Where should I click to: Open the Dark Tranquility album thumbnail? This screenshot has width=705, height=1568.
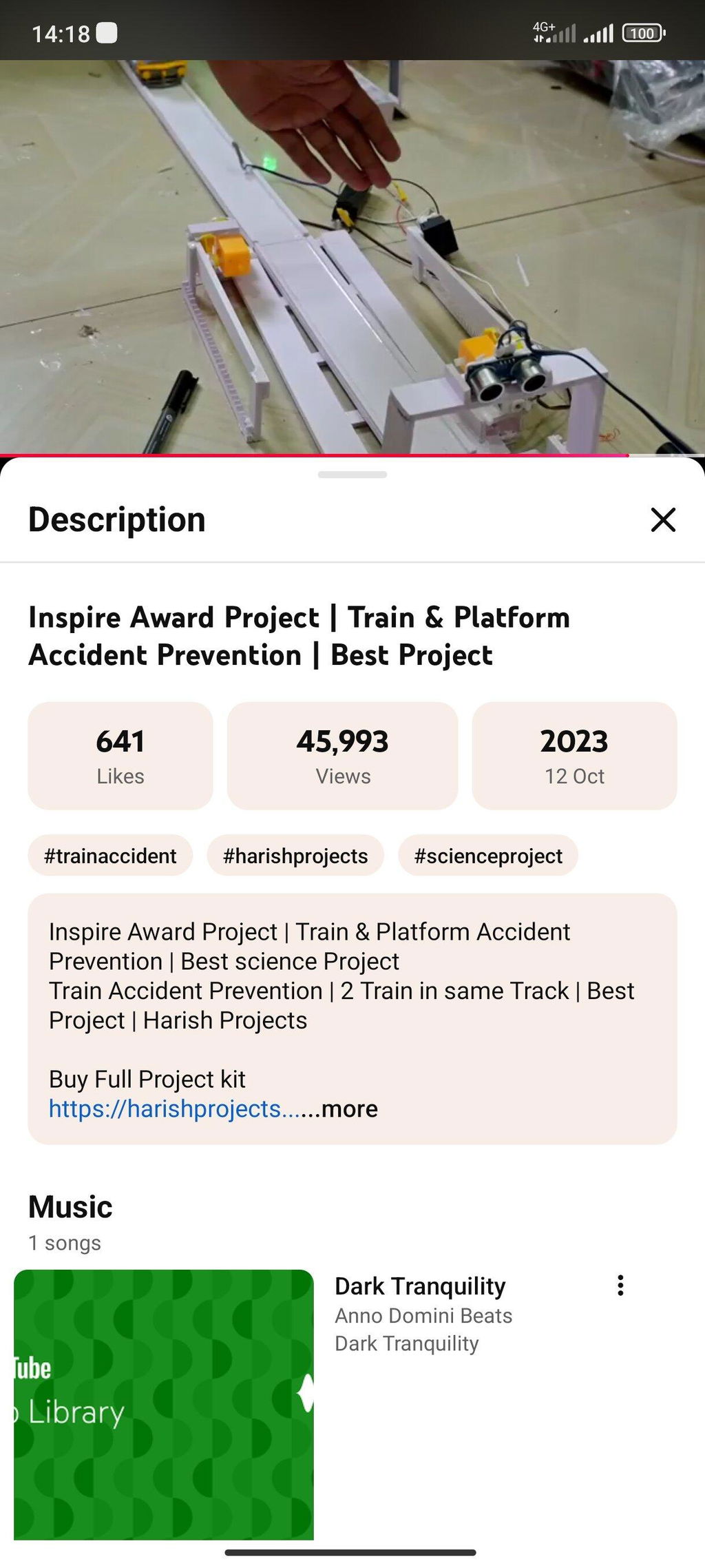(164, 1405)
